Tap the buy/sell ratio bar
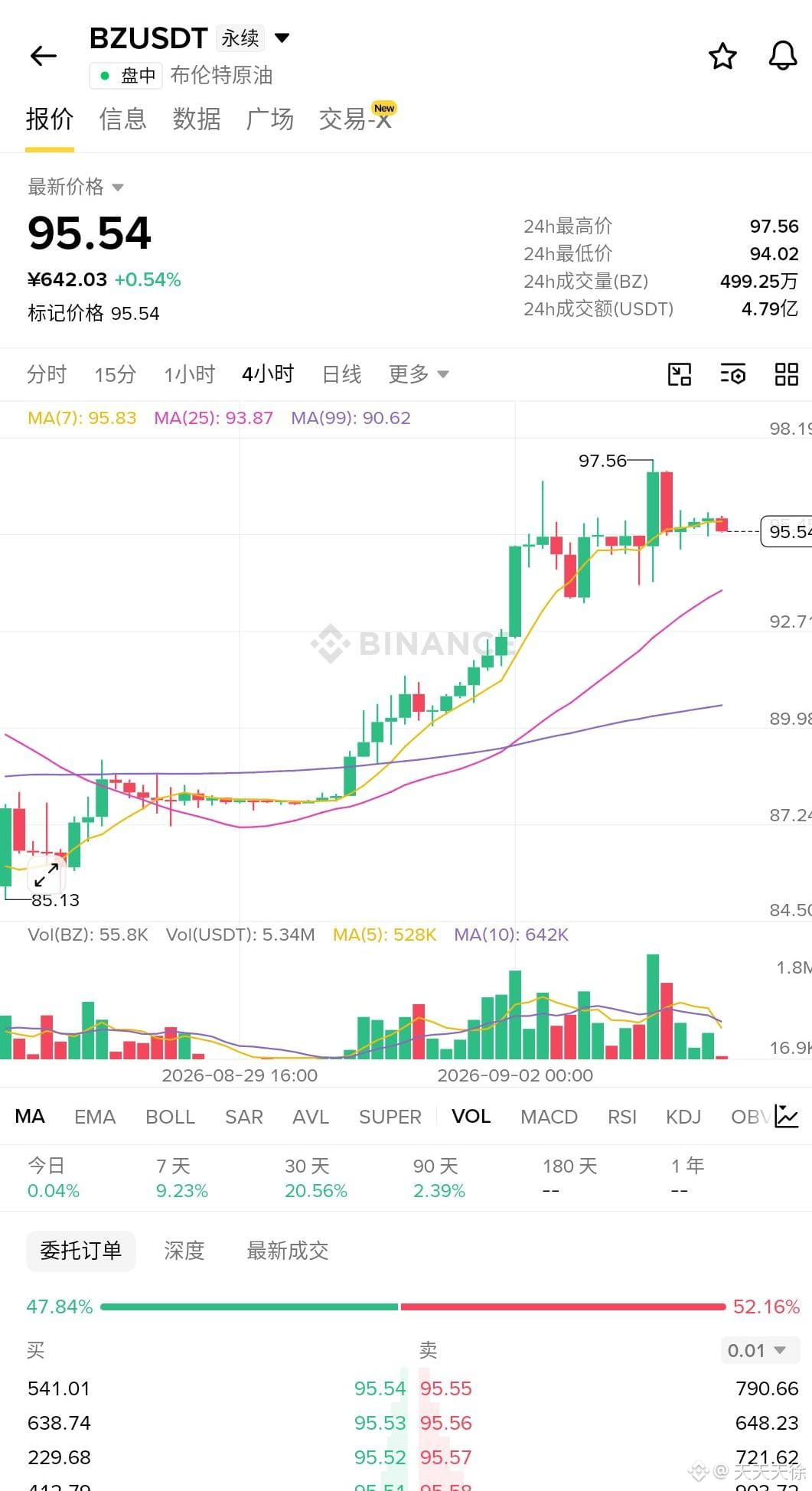Image resolution: width=812 pixels, height=1491 pixels. pos(413,1307)
